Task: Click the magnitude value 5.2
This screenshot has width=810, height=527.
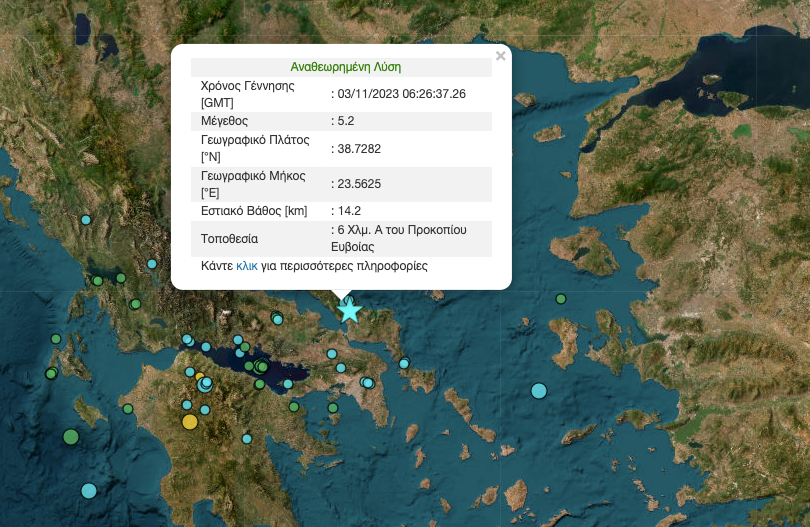Action: coord(346,121)
